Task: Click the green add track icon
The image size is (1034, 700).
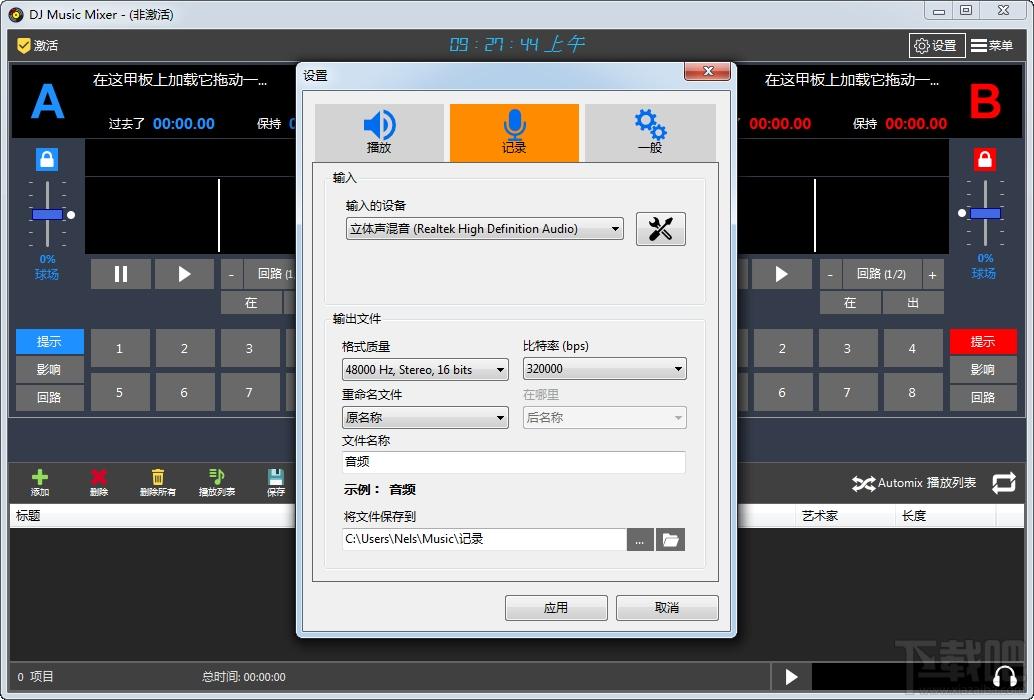Action: (40, 478)
